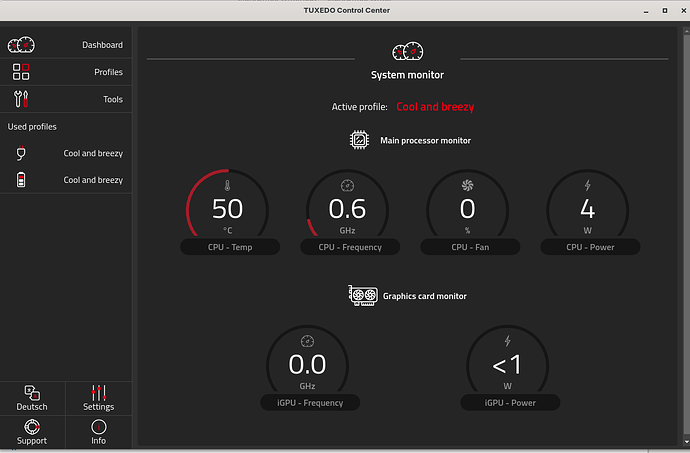Click the battery profile icon
Screen dimensions: 690x453
(21, 180)
